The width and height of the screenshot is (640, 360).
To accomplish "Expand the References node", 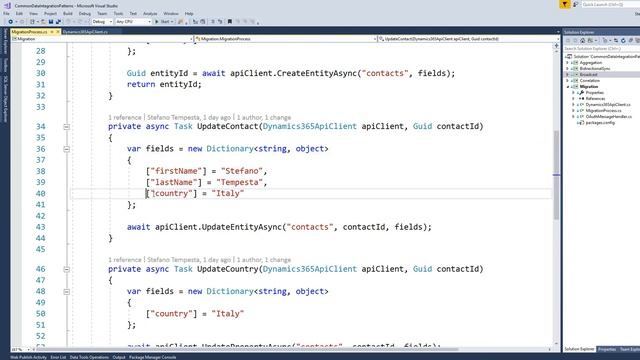I will pyautogui.click(x=573, y=99).
